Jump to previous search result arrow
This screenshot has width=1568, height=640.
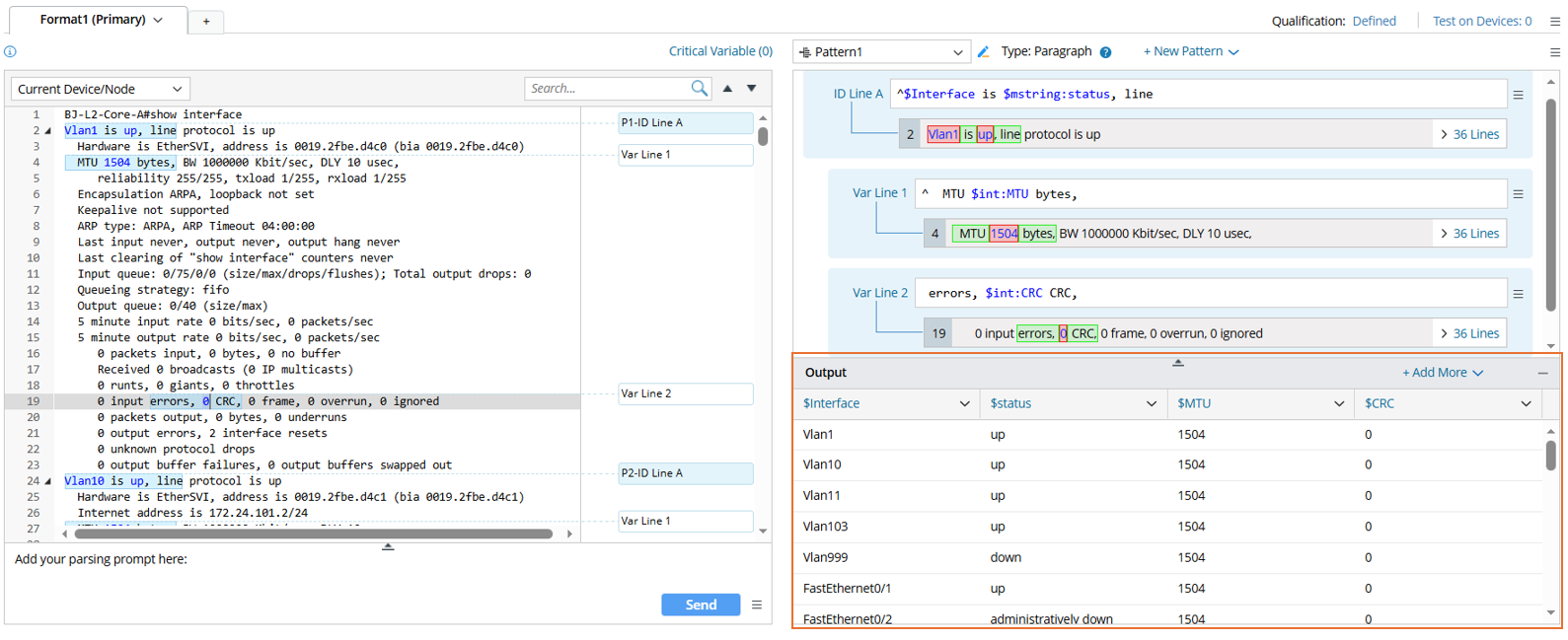pyautogui.click(x=728, y=89)
